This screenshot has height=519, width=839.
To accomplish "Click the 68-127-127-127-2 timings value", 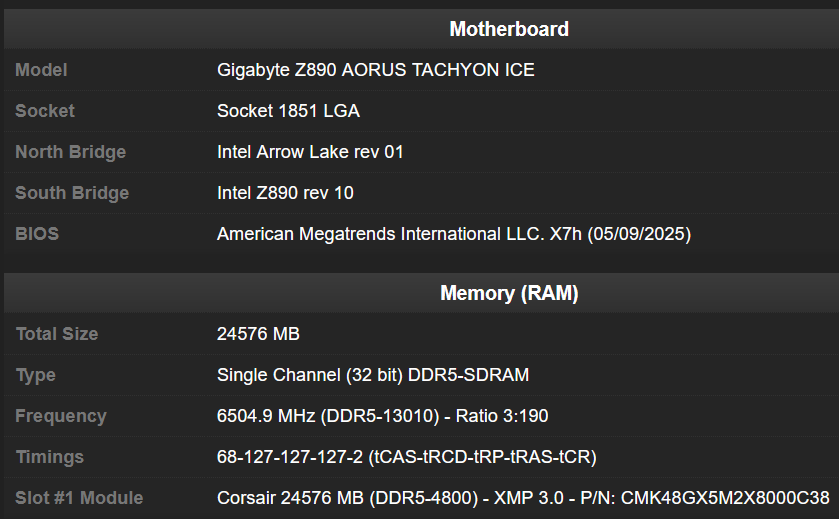I will pos(406,457).
